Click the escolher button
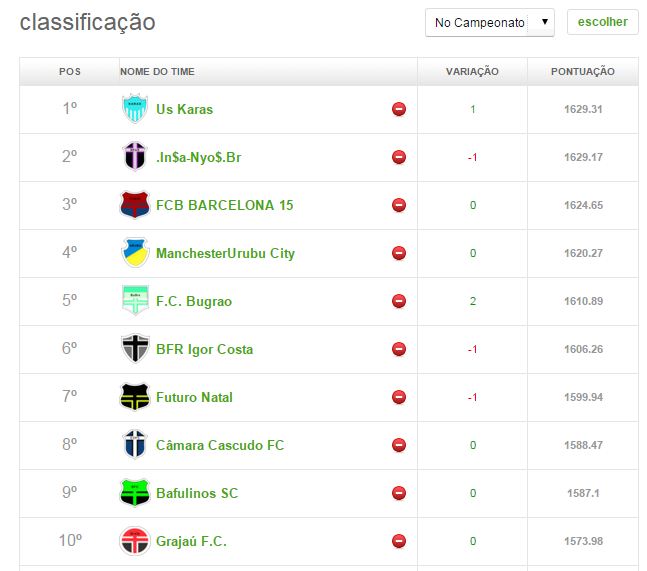The width and height of the screenshot is (647, 571). pyautogui.click(x=602, y=22)
